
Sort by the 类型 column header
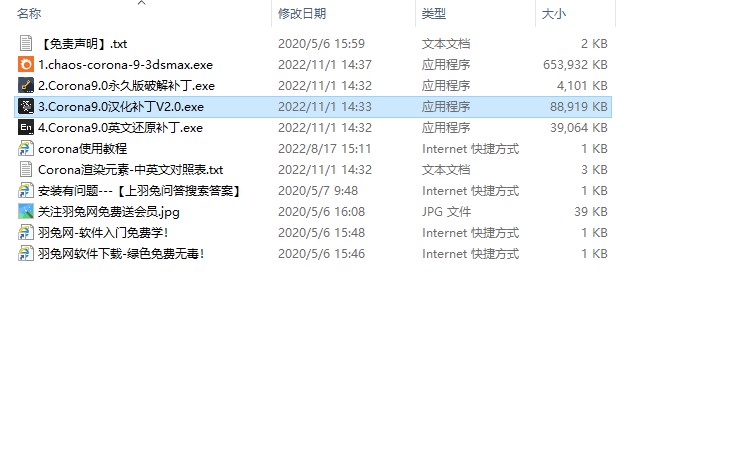(x=434, y=14)
